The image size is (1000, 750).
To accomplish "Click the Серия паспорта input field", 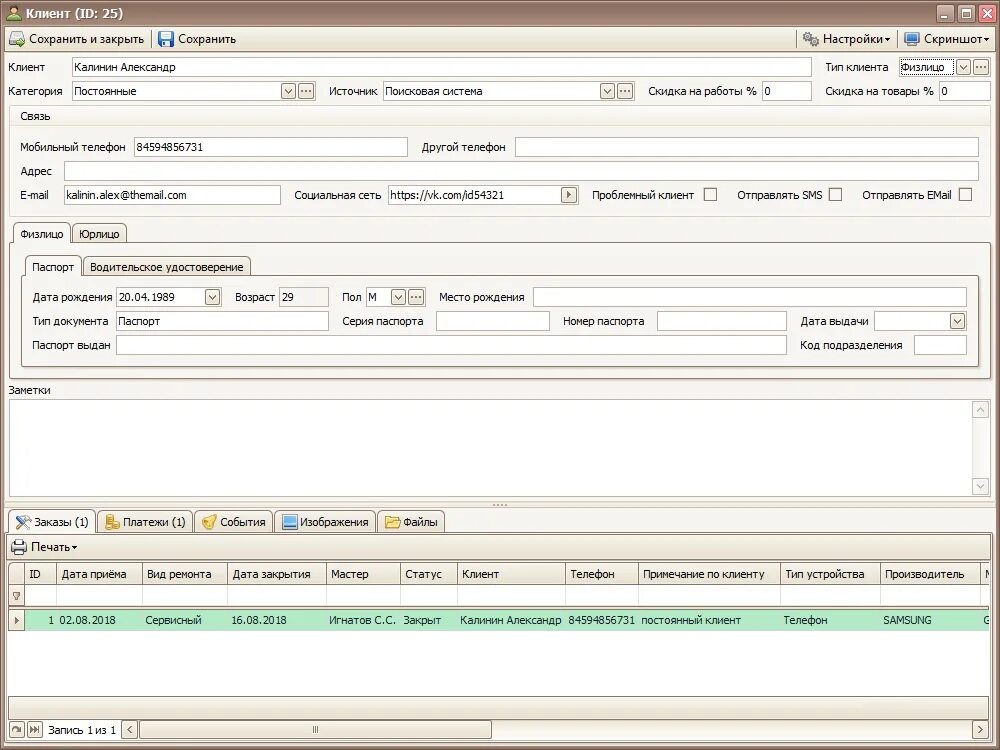I will (x=492, y=321).
